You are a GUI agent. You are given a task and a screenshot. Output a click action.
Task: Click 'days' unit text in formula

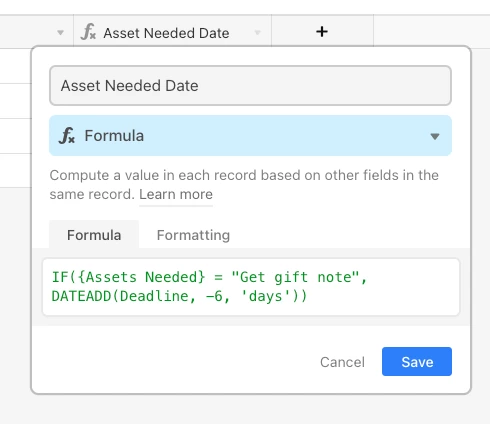pyautogui.click(x=265, y=296)
